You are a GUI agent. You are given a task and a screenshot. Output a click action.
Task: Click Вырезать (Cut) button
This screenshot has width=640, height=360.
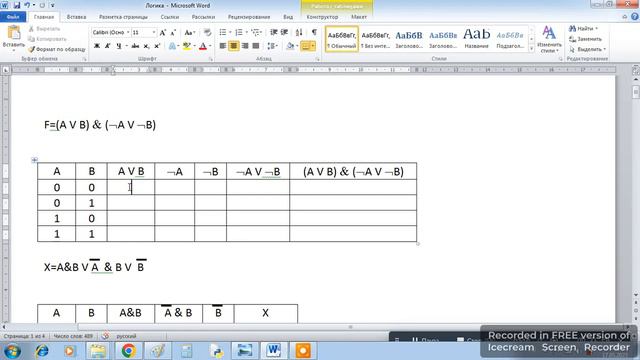tap(45, 29)
